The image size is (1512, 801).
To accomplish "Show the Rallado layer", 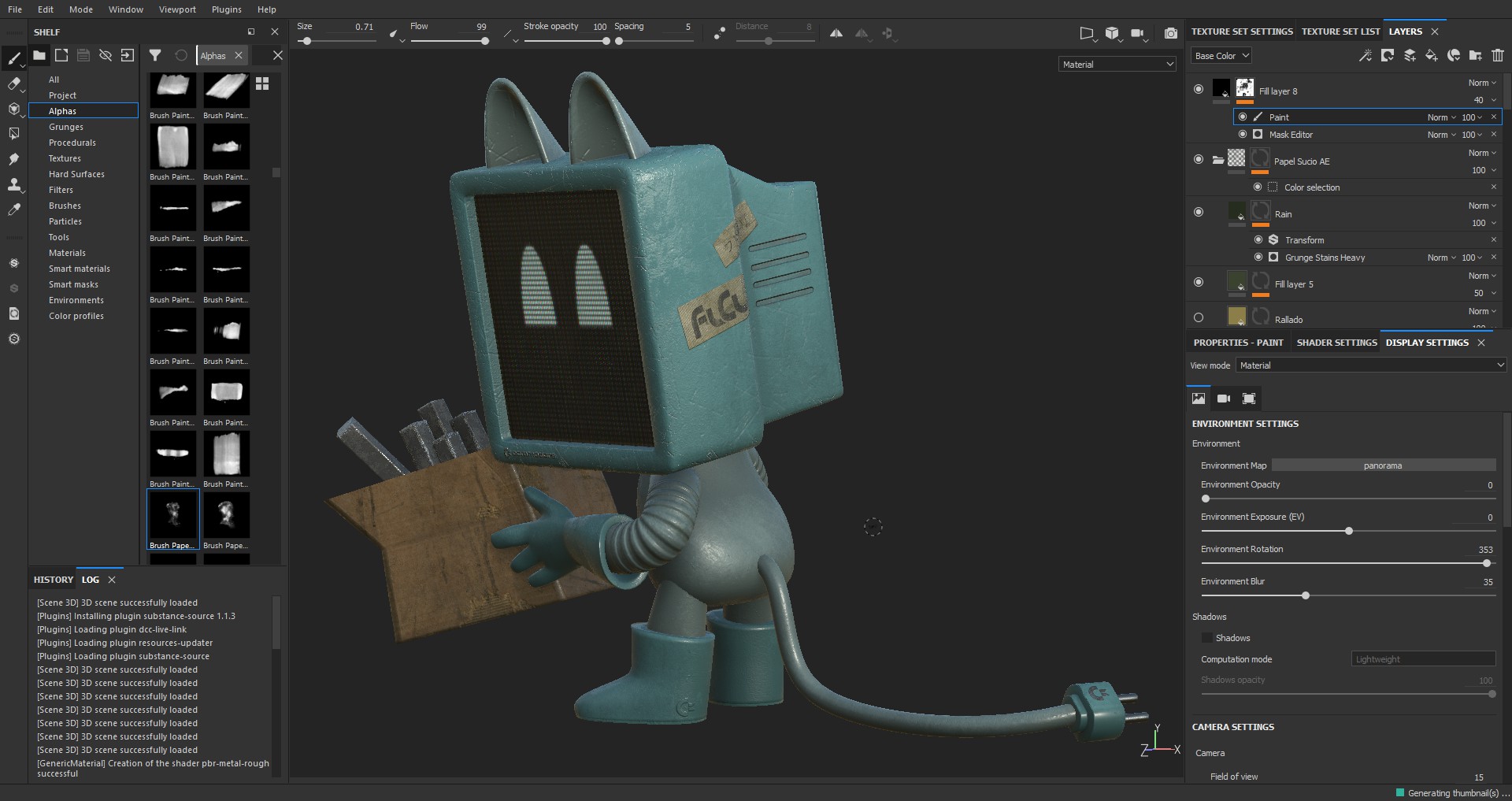I will [1199, 317].
